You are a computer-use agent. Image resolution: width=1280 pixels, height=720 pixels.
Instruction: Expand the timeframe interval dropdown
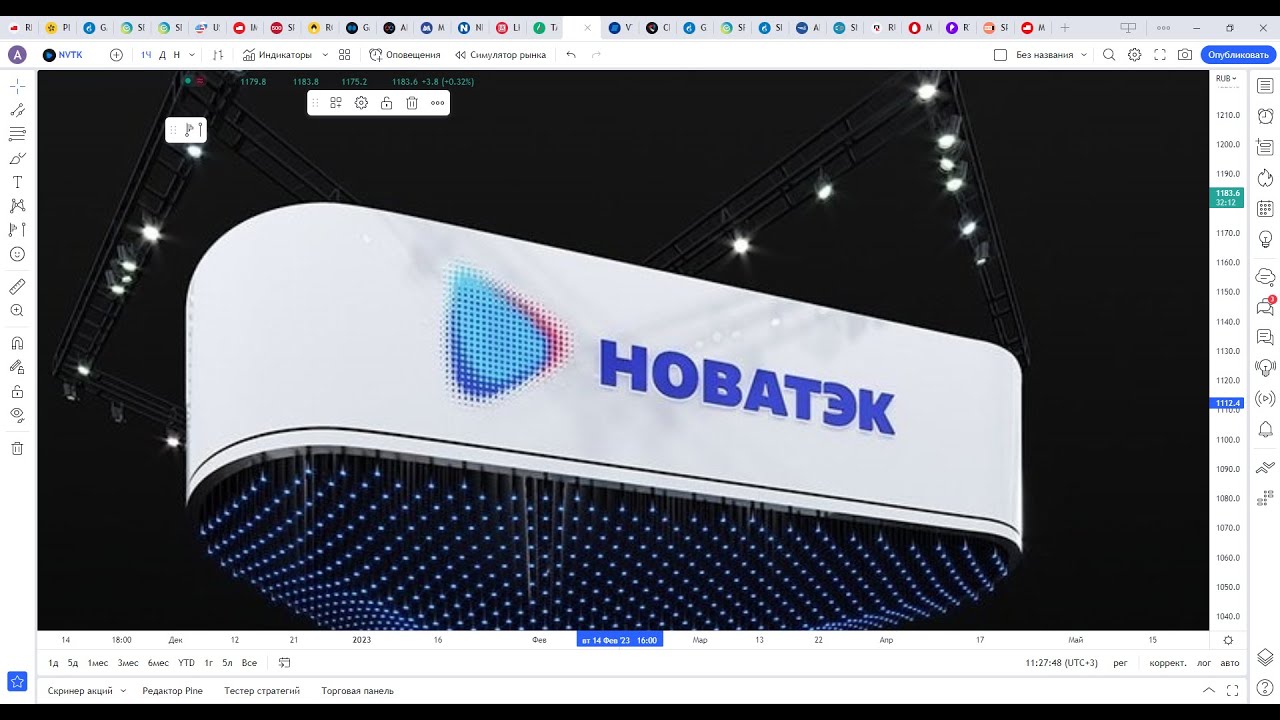[192, 55]
